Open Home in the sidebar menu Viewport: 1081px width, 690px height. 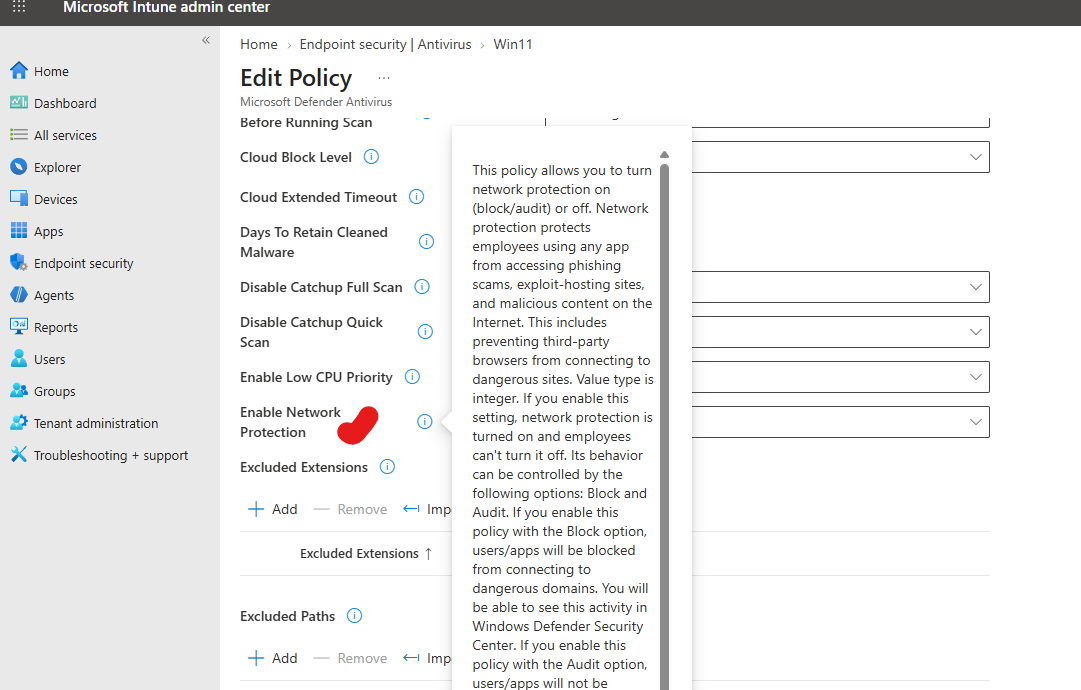51,71
